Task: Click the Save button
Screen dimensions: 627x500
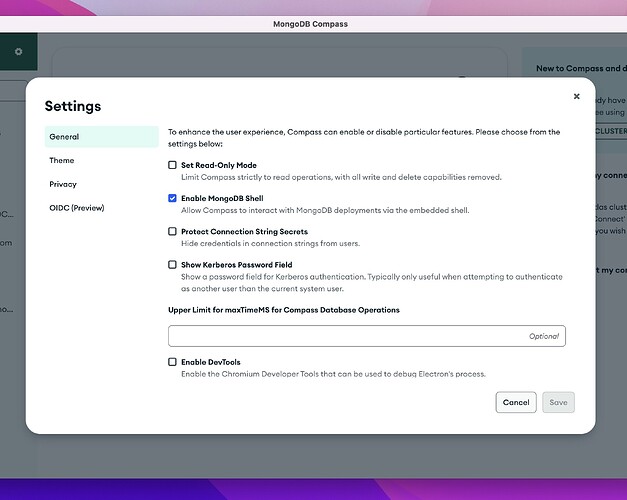Action: coord(558,402)
